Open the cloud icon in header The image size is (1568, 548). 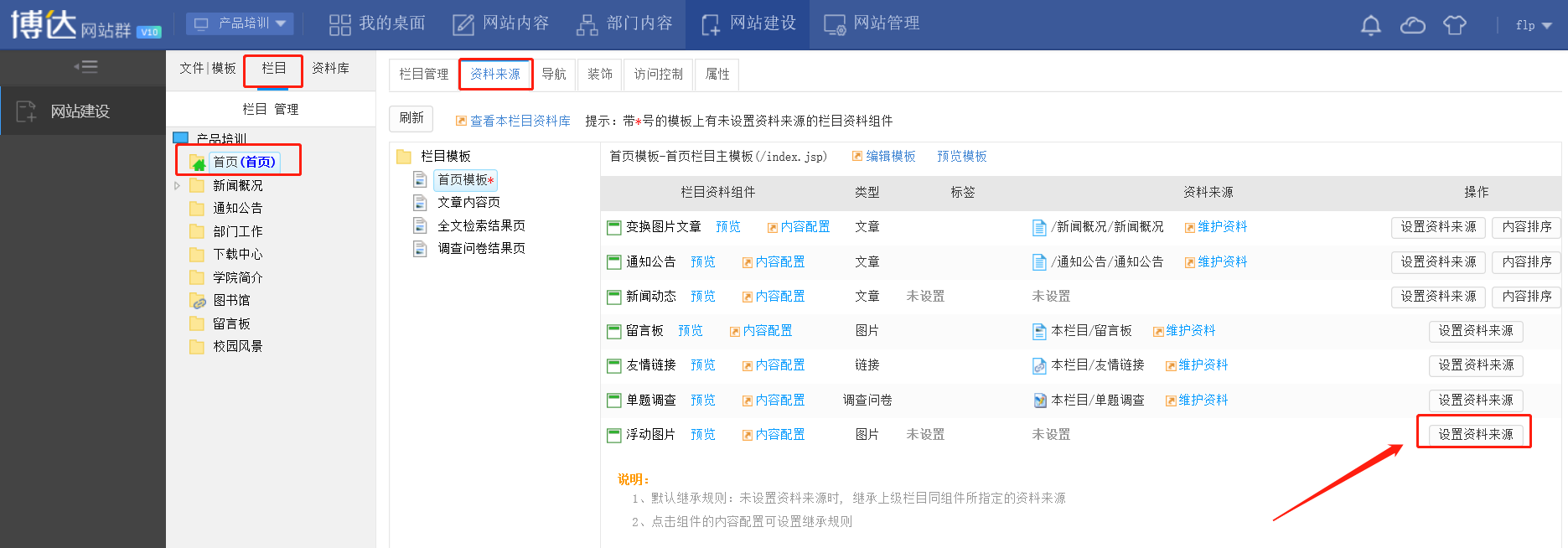[x=1412, y=25]
